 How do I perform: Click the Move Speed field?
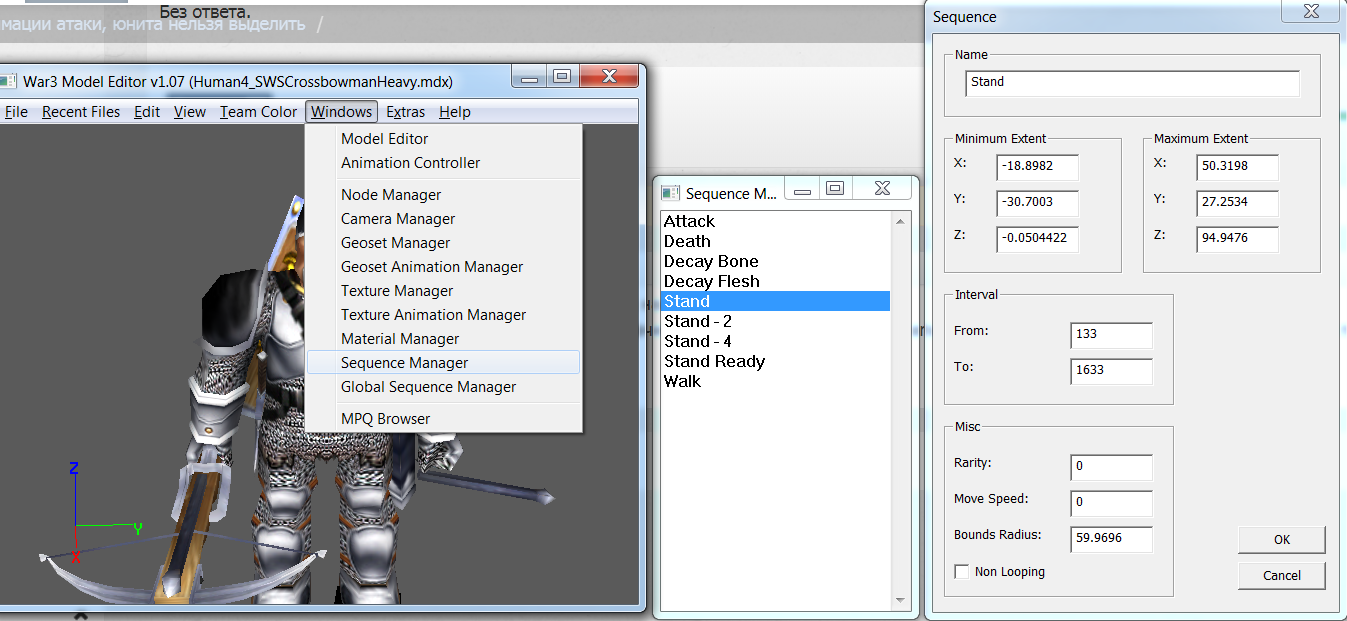tap(1111, 503)
